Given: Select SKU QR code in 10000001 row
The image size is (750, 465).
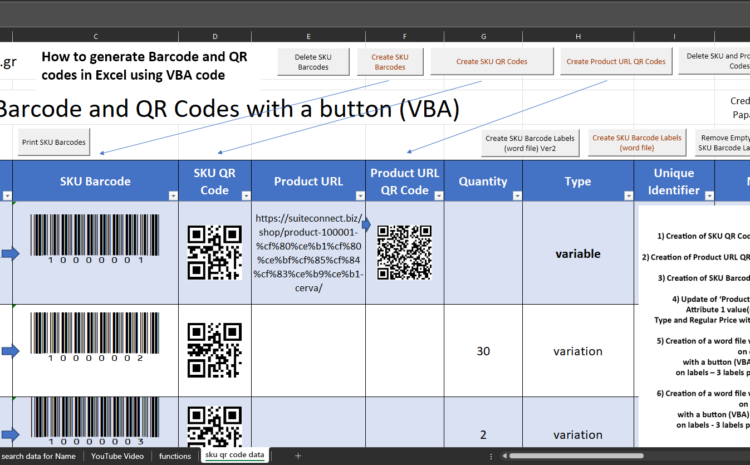Looking at the screenshot, I should [214, 253].
